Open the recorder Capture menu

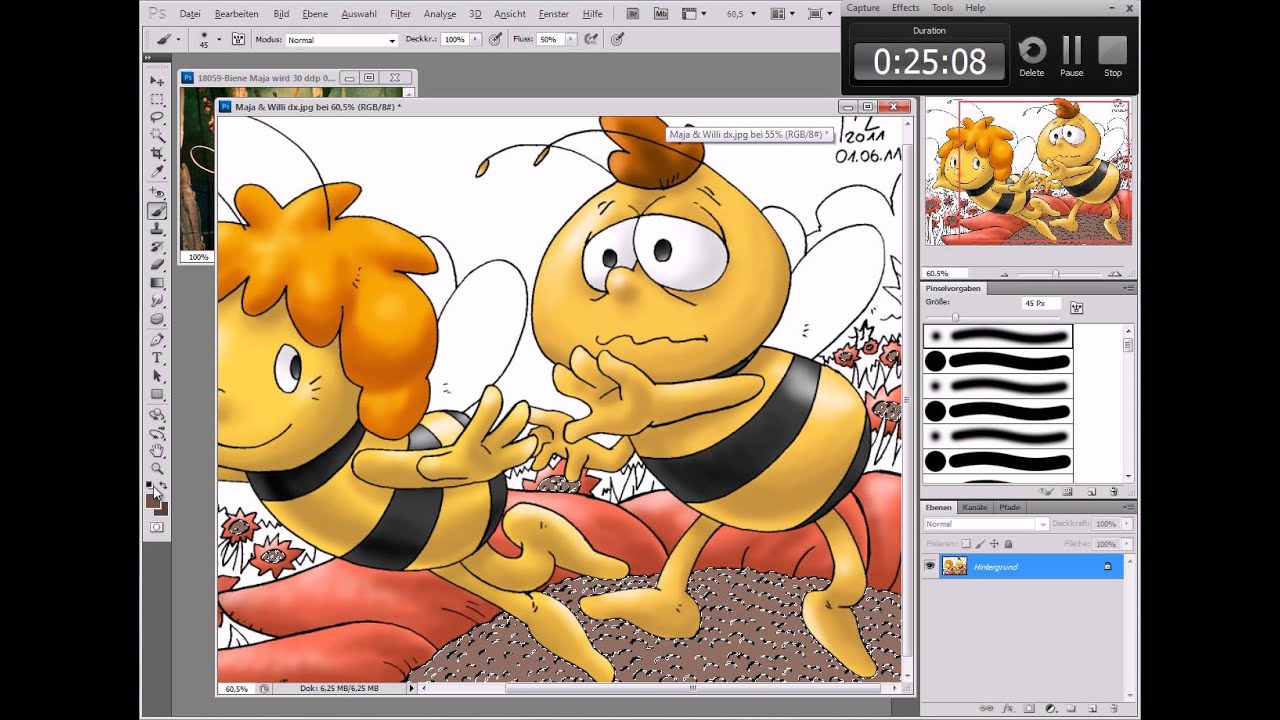[x=863, y=8]
